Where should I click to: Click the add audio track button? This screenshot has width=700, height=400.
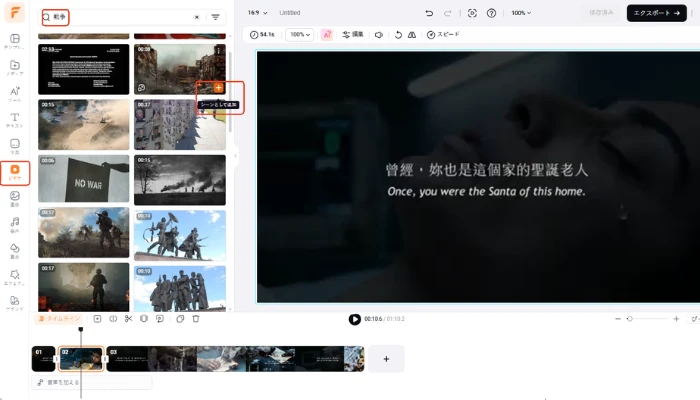tap(92, 383)
